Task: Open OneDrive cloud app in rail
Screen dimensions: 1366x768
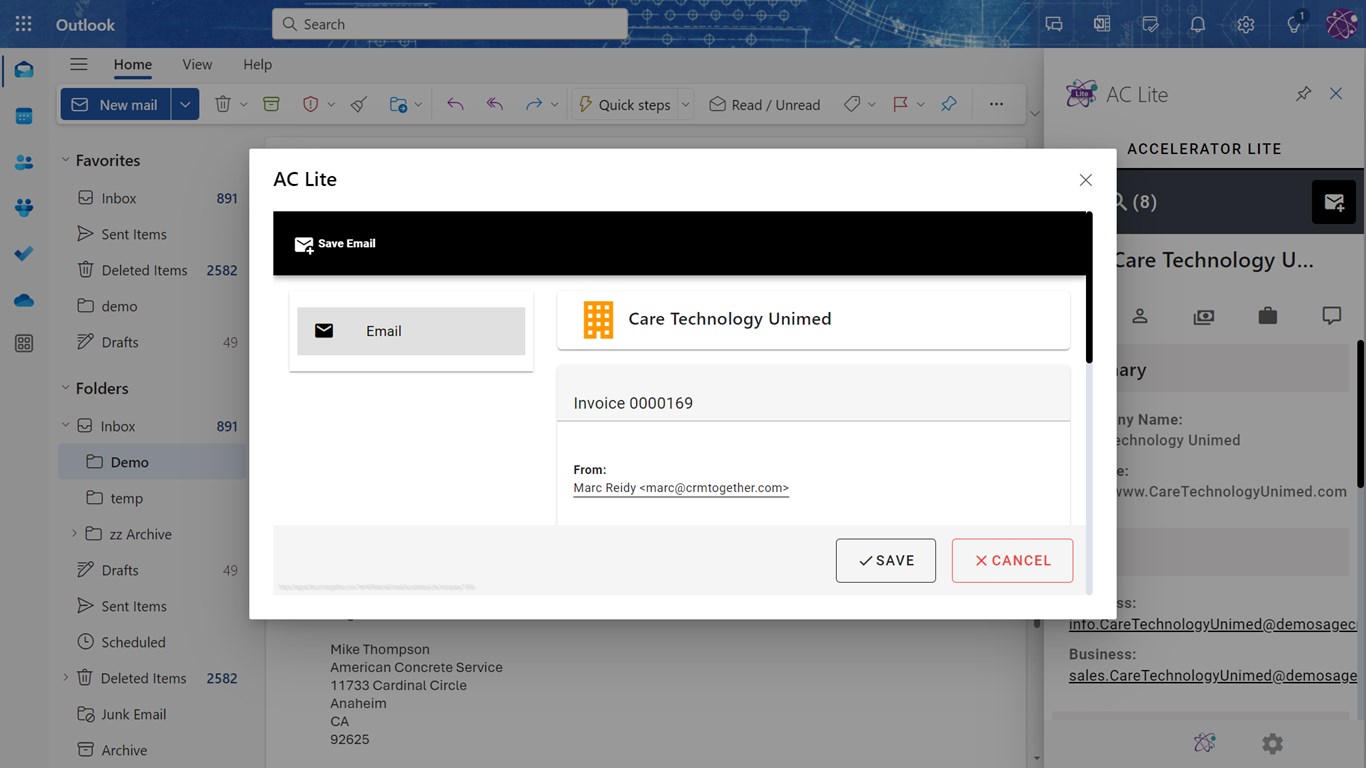Action: click(x=24, y=300)
